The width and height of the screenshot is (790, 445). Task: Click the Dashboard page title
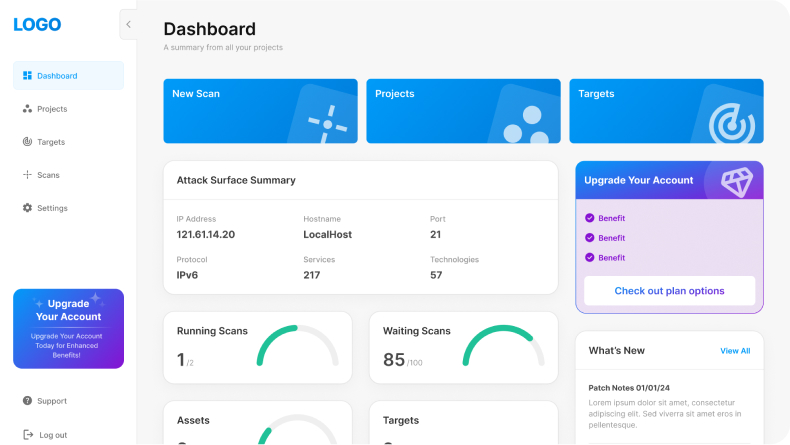[x=210, y=29]
